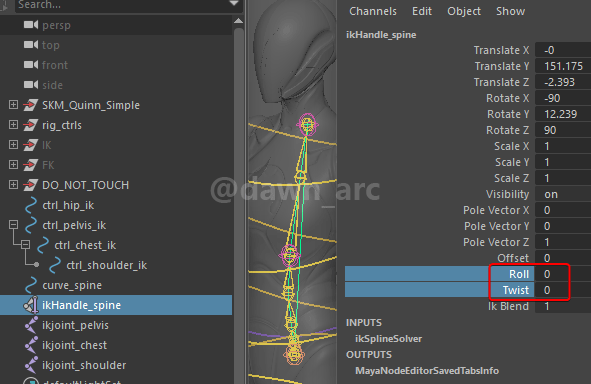Viewport: 591px width, 384px height.
Task: Select the Twist attribute label
Action: pyautogui.click(x=516, y=290)
